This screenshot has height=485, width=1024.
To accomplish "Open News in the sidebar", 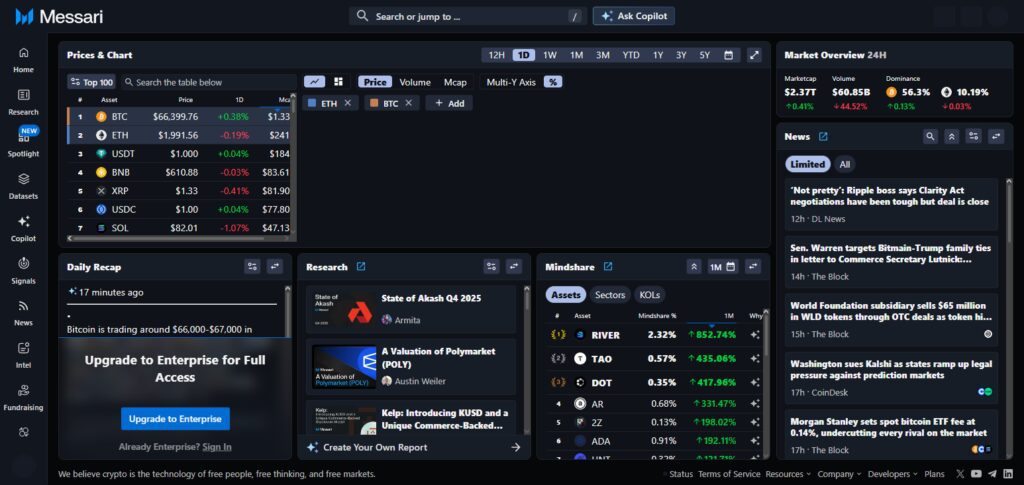I will click(x=24, y=313).
